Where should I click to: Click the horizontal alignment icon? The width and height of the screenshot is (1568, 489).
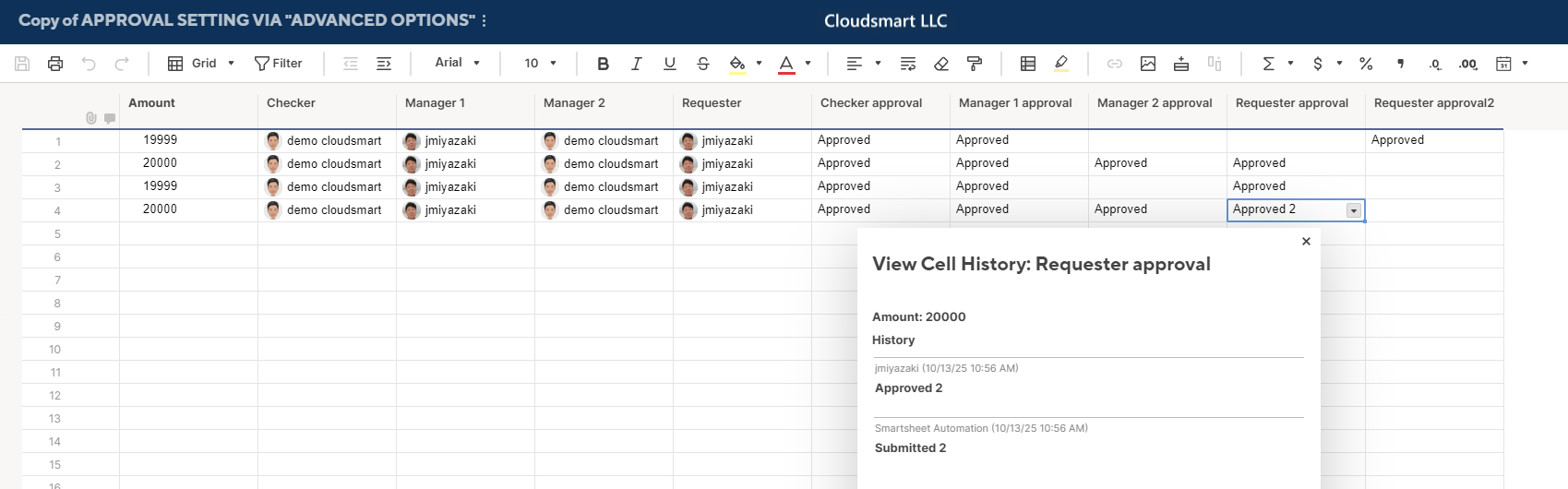coord(855,64)
